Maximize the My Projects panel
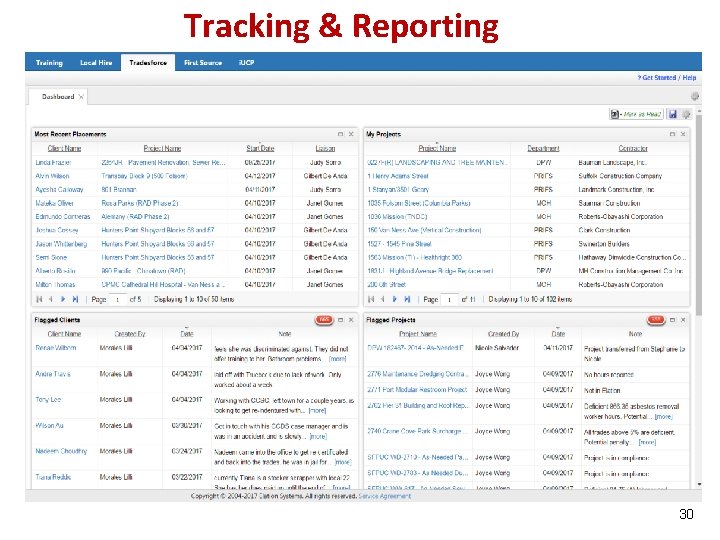720x540 pixels. click(672, 134)
